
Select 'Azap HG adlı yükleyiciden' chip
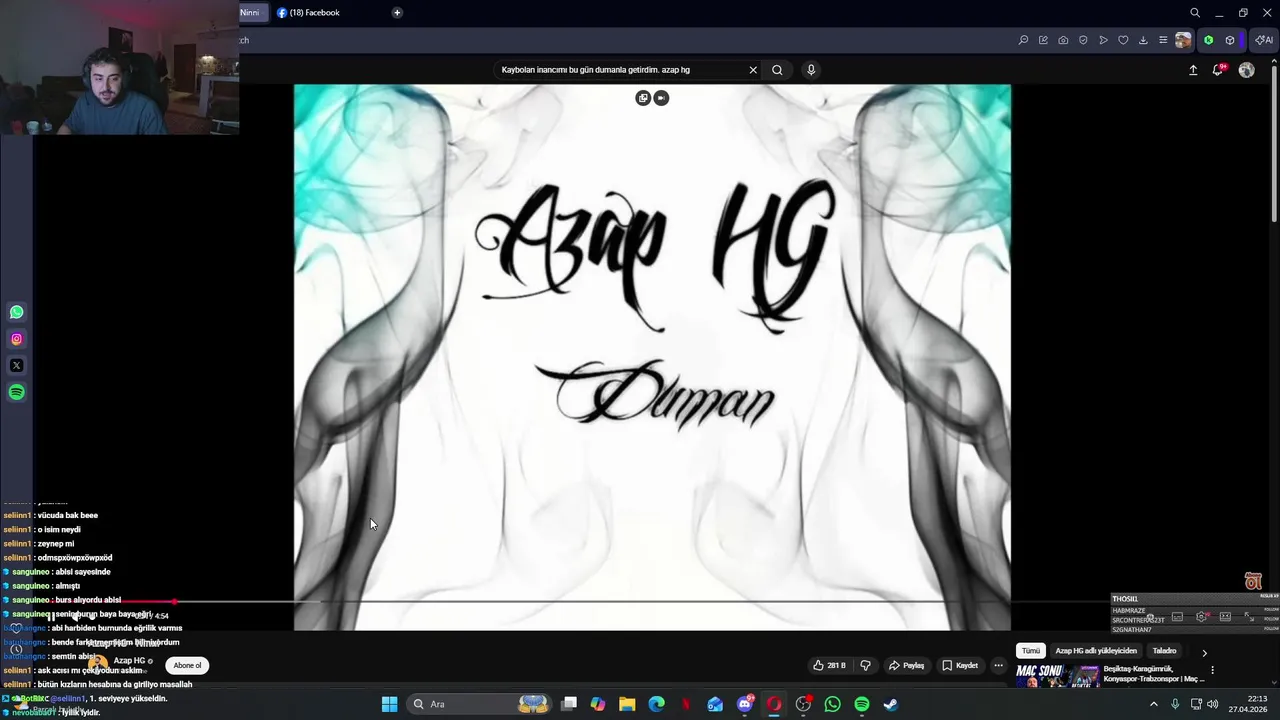coord(1096,651)
